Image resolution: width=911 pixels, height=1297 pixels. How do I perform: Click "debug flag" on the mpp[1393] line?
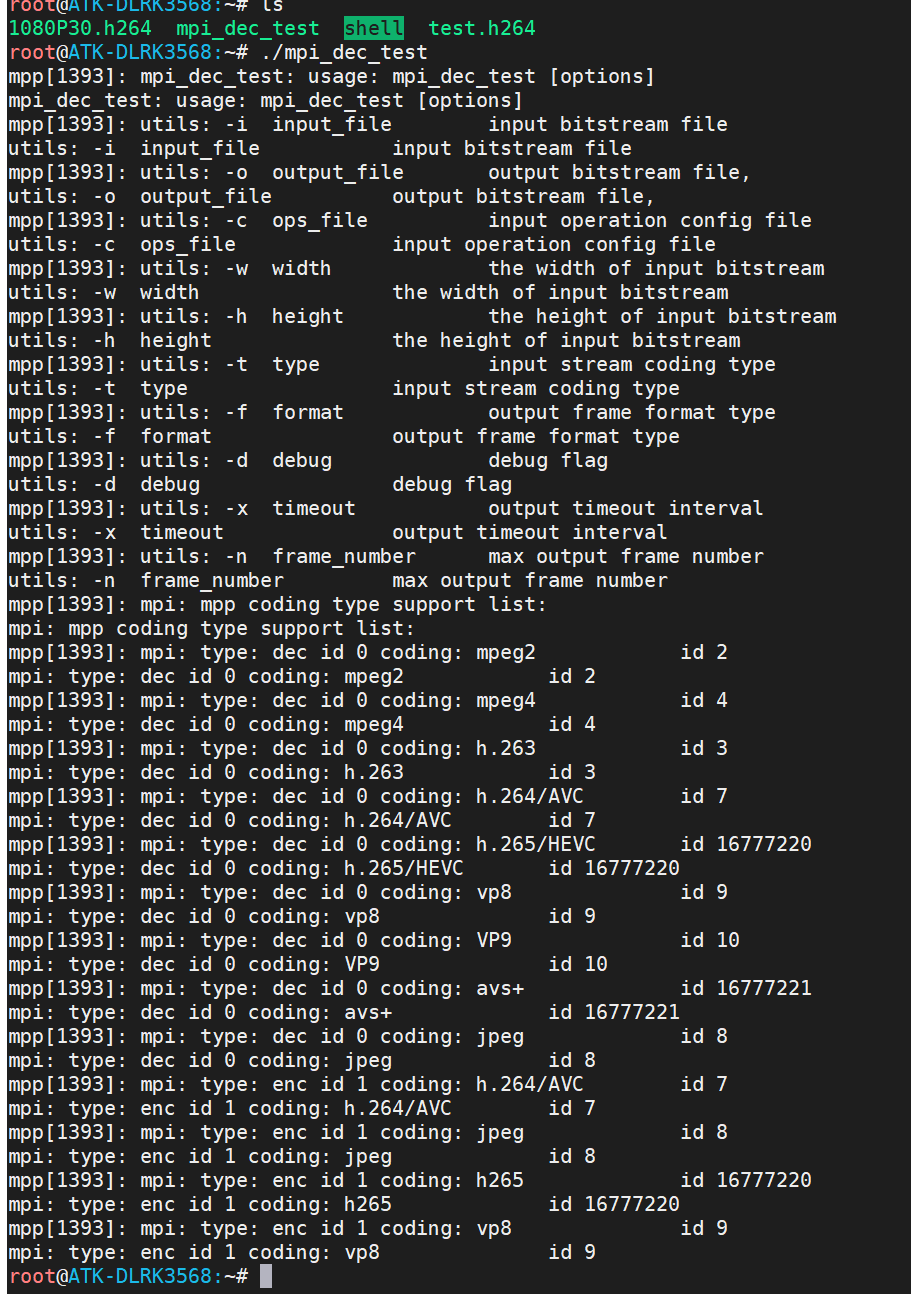(547, 460)
